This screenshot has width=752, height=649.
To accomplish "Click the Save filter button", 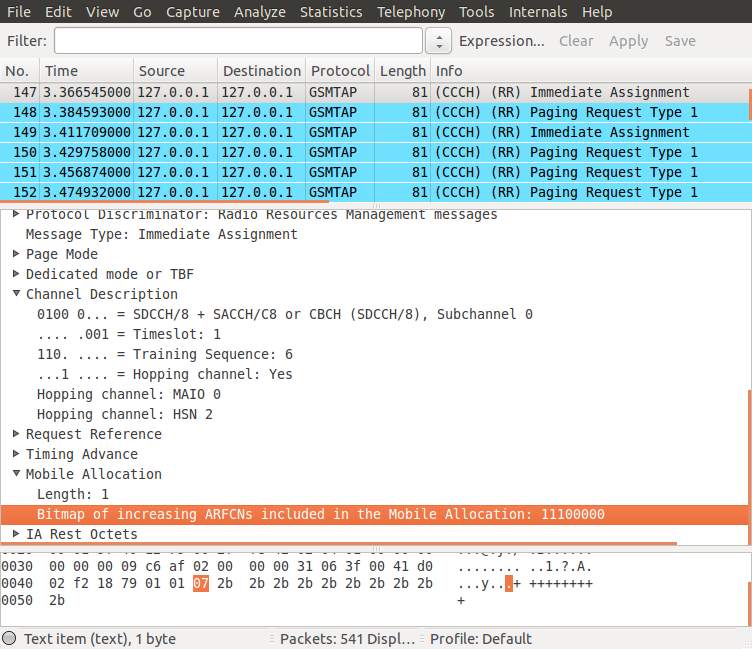I will [x=680, y=41].
